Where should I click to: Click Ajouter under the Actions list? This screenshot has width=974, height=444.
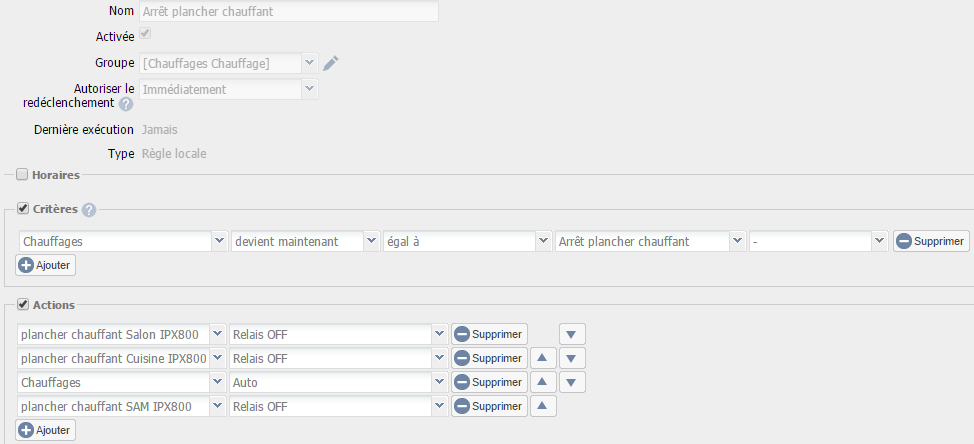click(46, 430)
